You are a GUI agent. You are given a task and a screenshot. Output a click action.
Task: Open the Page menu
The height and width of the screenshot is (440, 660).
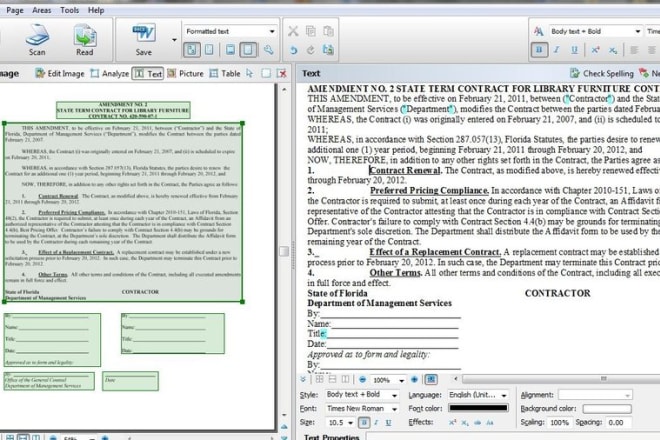click(15, 10)
